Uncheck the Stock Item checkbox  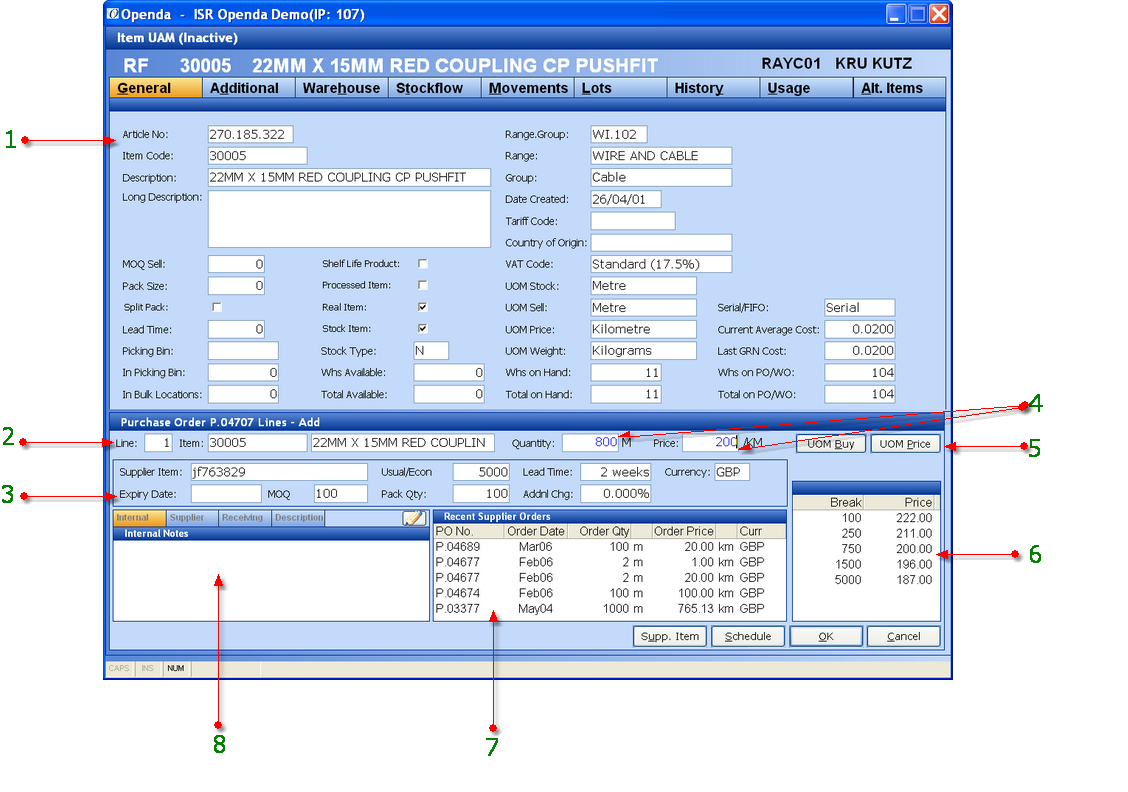coord(423,329)
